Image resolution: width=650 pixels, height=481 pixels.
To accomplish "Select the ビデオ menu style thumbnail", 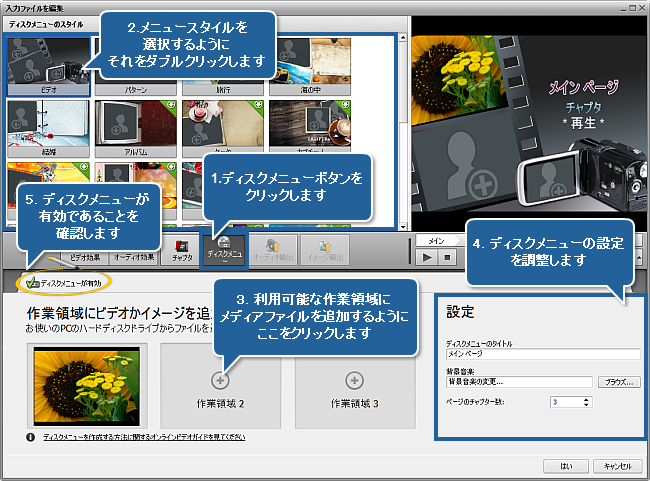I will [49, 66].
